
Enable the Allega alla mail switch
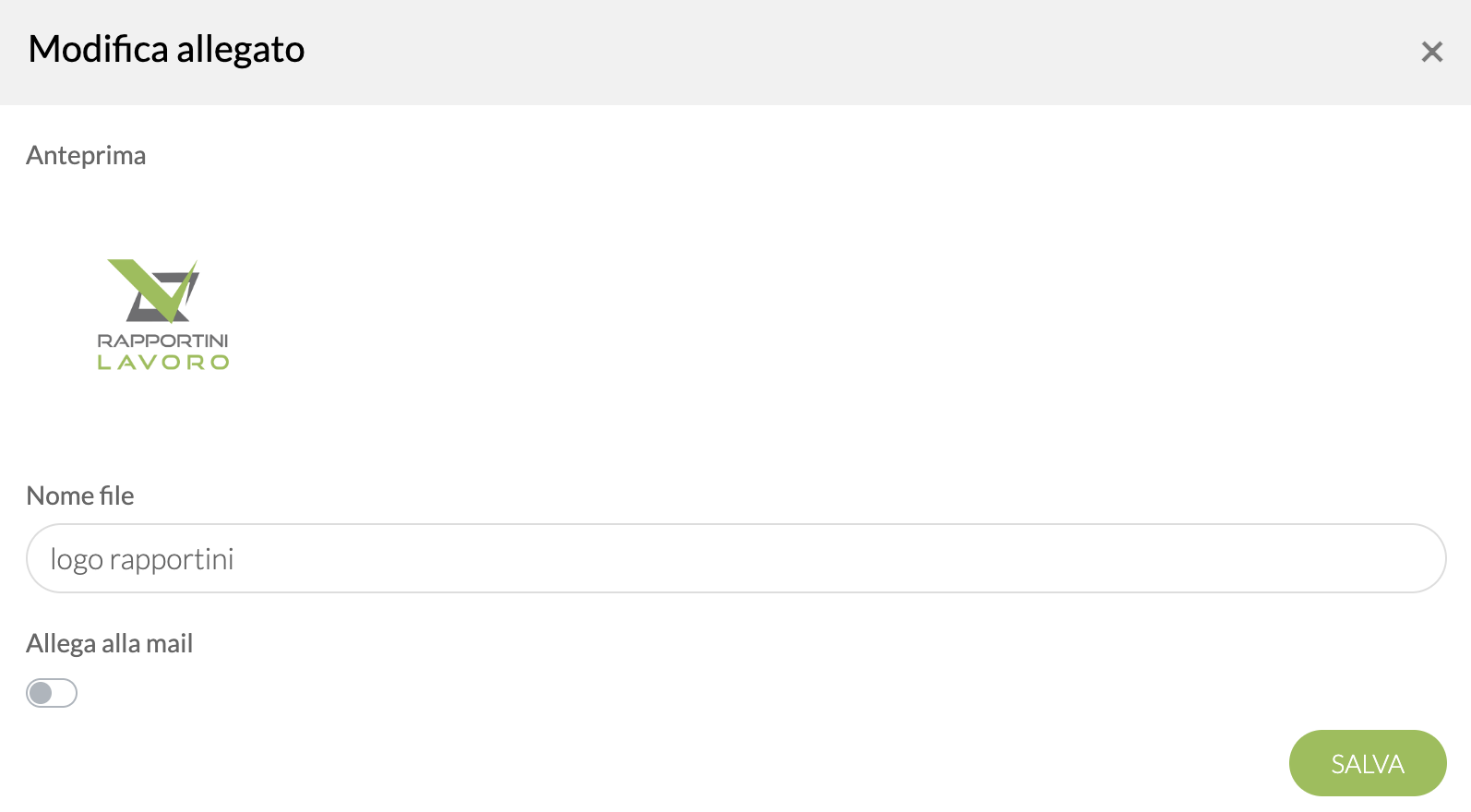(52, 693)
